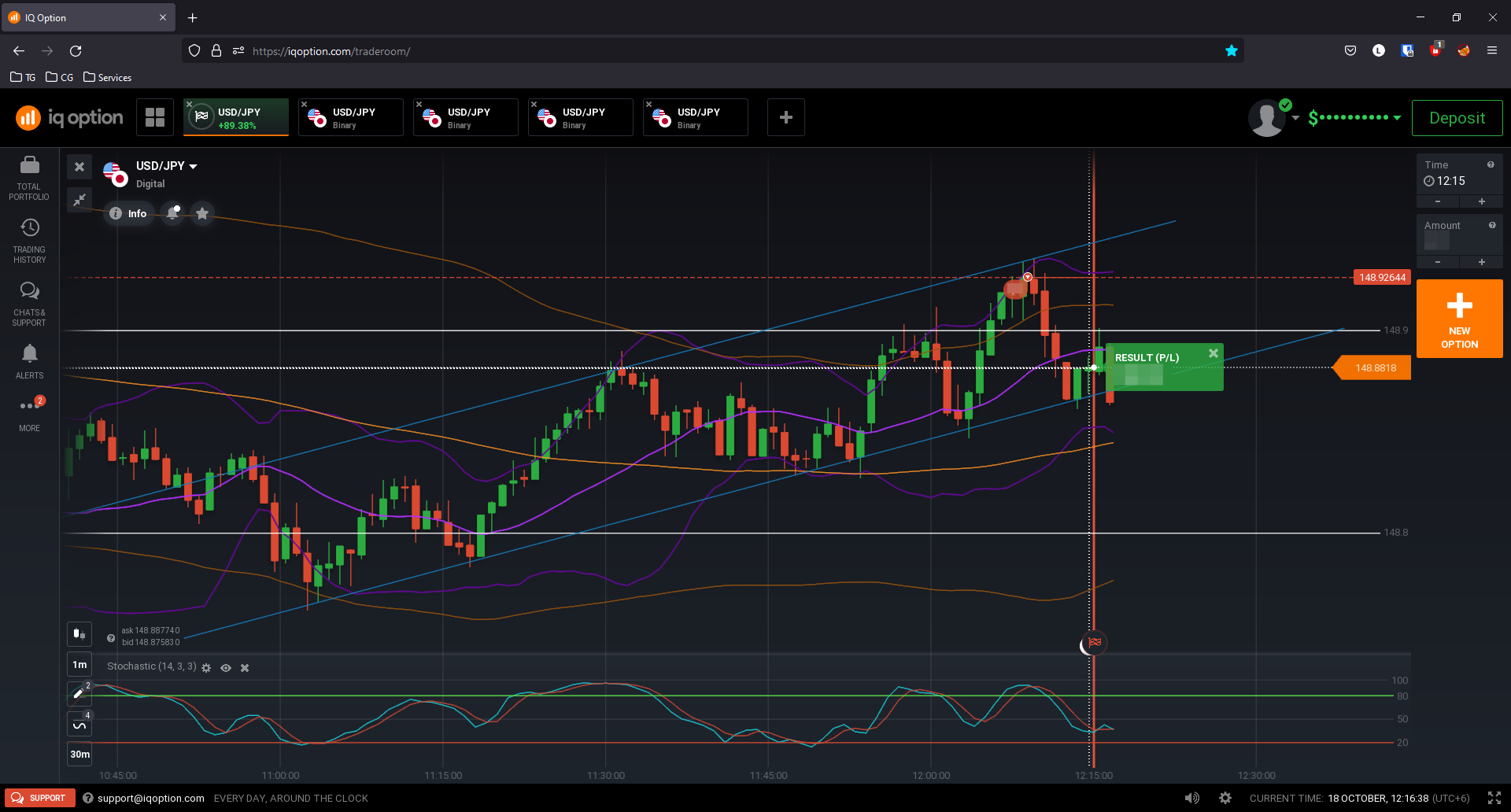Open Chats & Support panel
This screenshot has width=1511, height=812.
pyautogui.click(x=29, y=304)
